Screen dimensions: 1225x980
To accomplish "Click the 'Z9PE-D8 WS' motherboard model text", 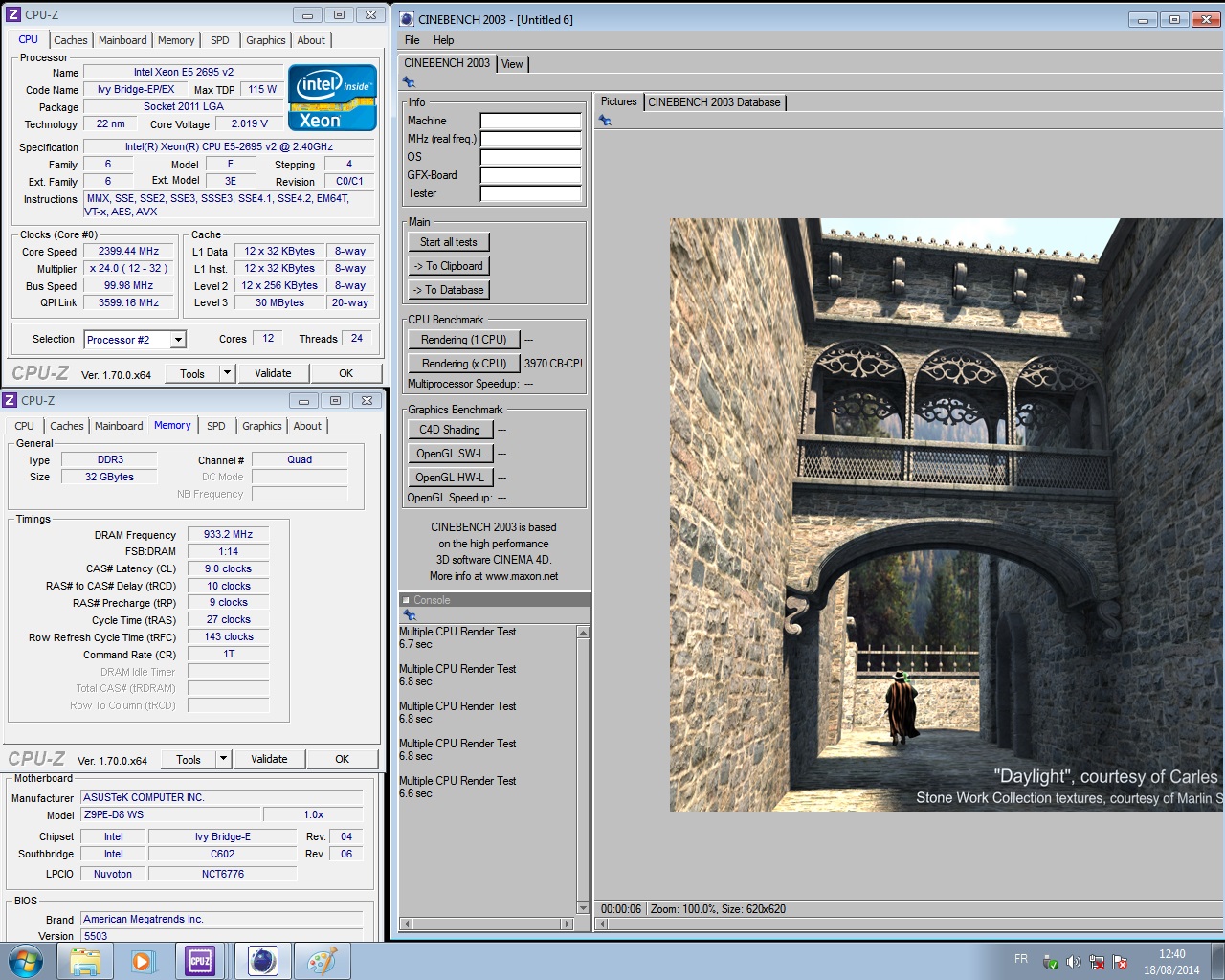I will coord(114,815).
